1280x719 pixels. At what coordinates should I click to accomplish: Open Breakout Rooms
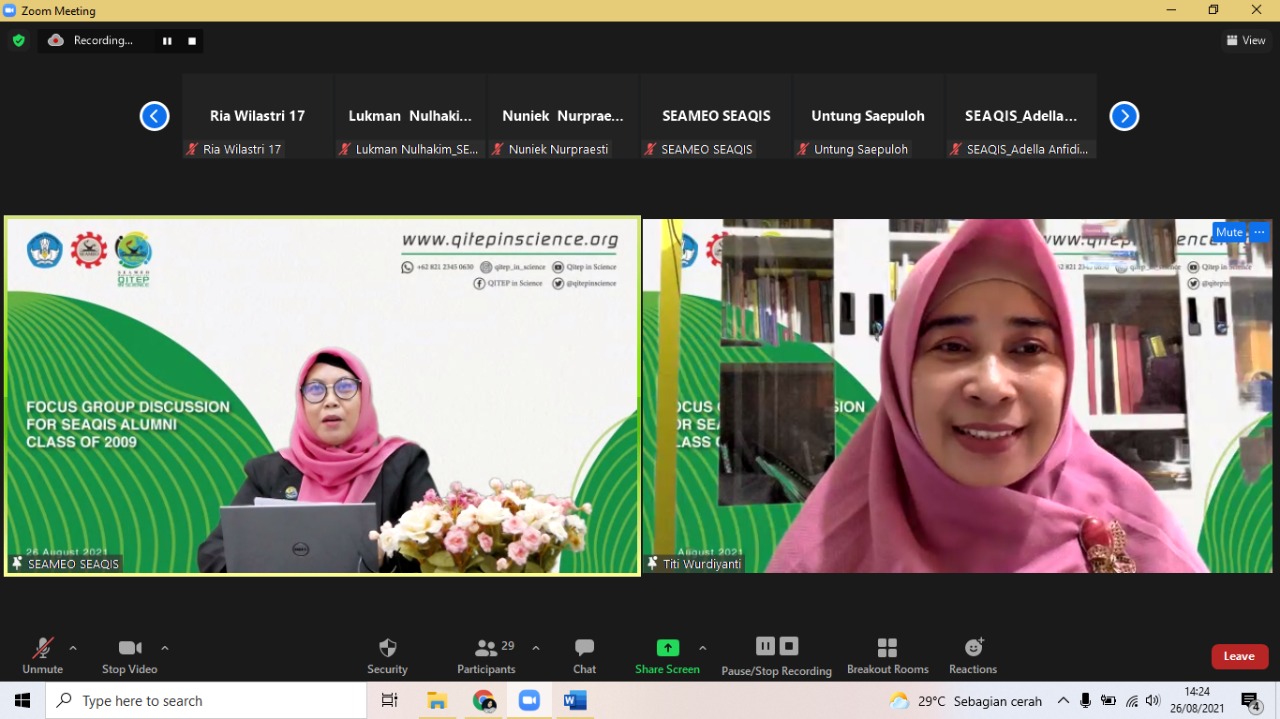coord(887,655)
